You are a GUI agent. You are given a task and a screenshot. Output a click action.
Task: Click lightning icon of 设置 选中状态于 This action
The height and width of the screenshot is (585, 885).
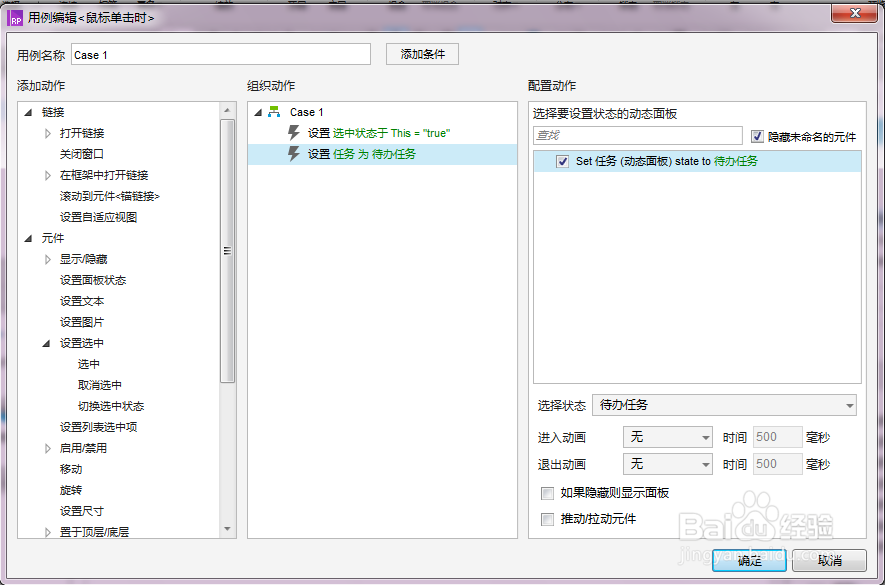293,133
